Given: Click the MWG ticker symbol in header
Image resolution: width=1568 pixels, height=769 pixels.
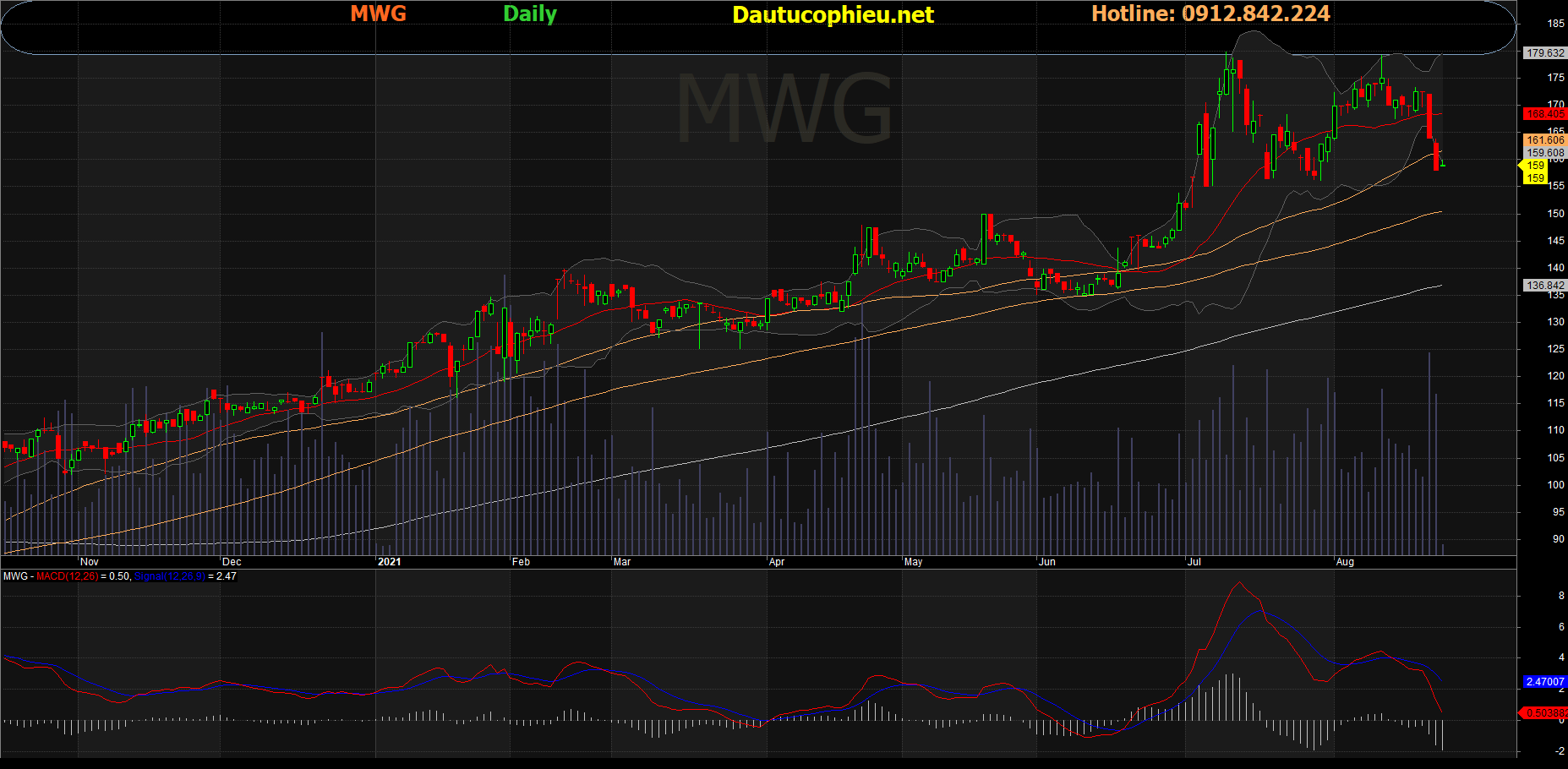Looking at the screenshot, I should pos(378,14).
